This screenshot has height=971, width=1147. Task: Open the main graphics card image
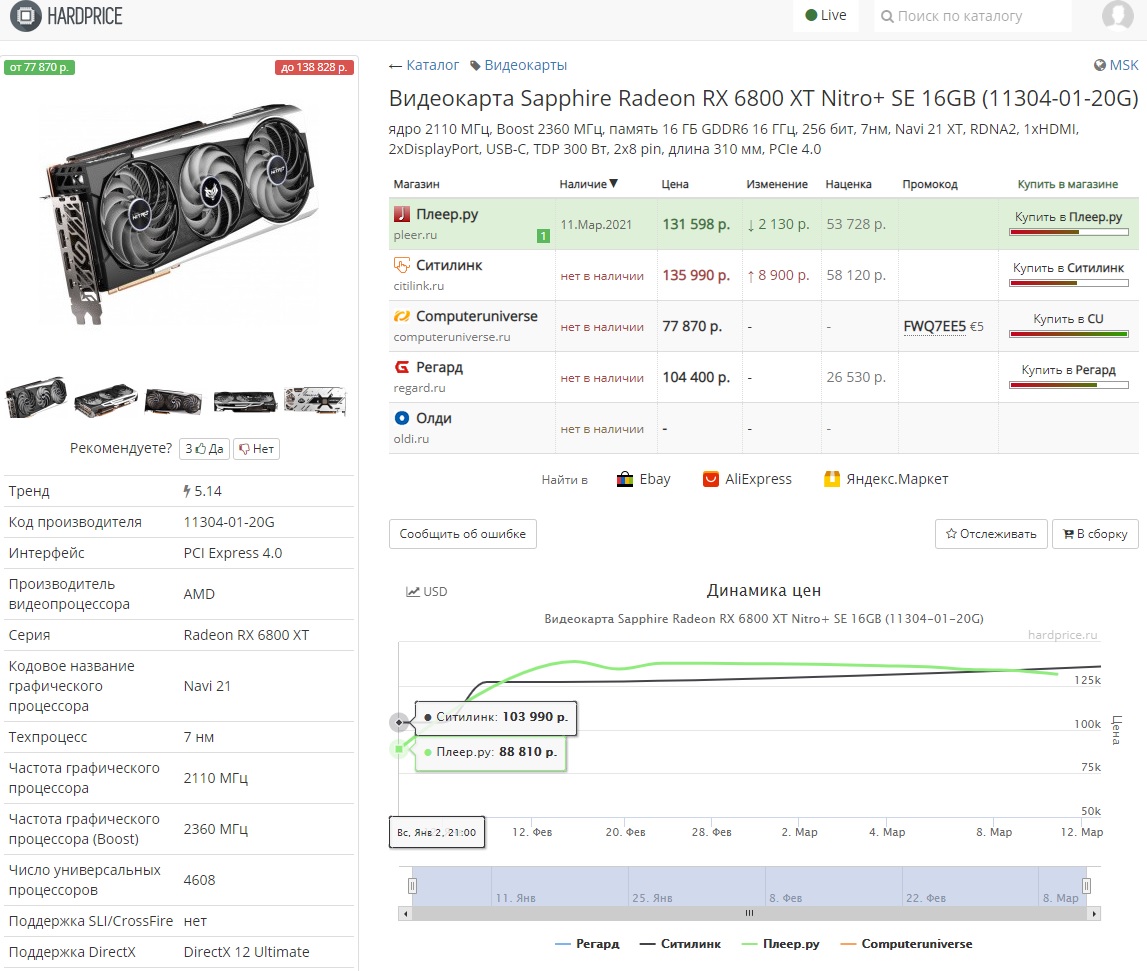tap(179, 214)
